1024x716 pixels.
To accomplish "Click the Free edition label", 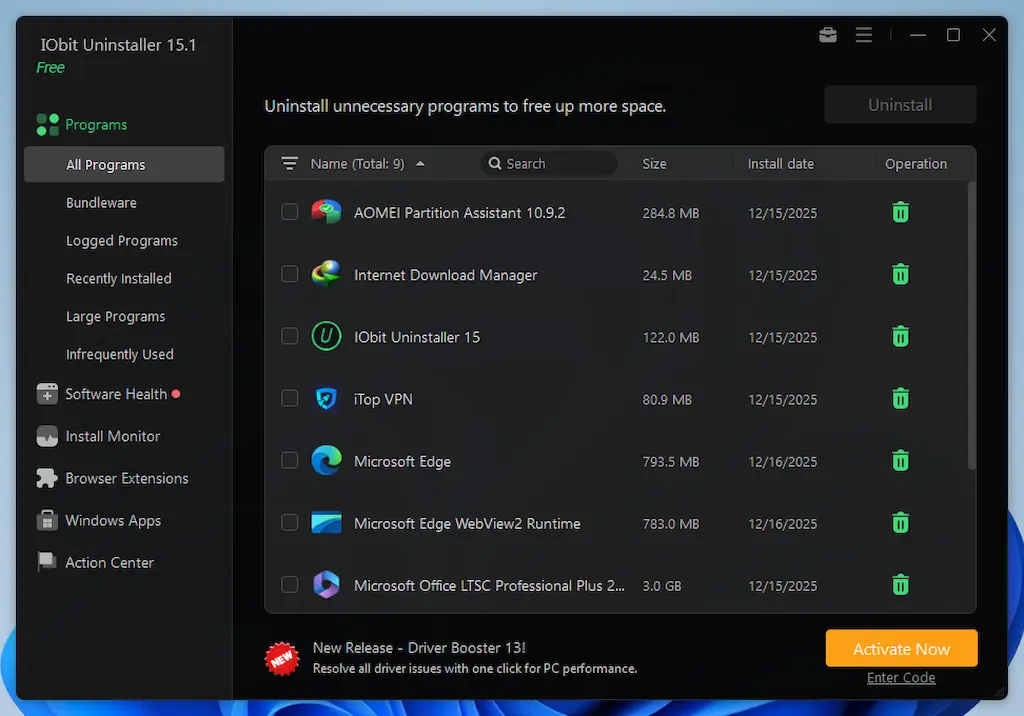I will [x=50, y=67].
